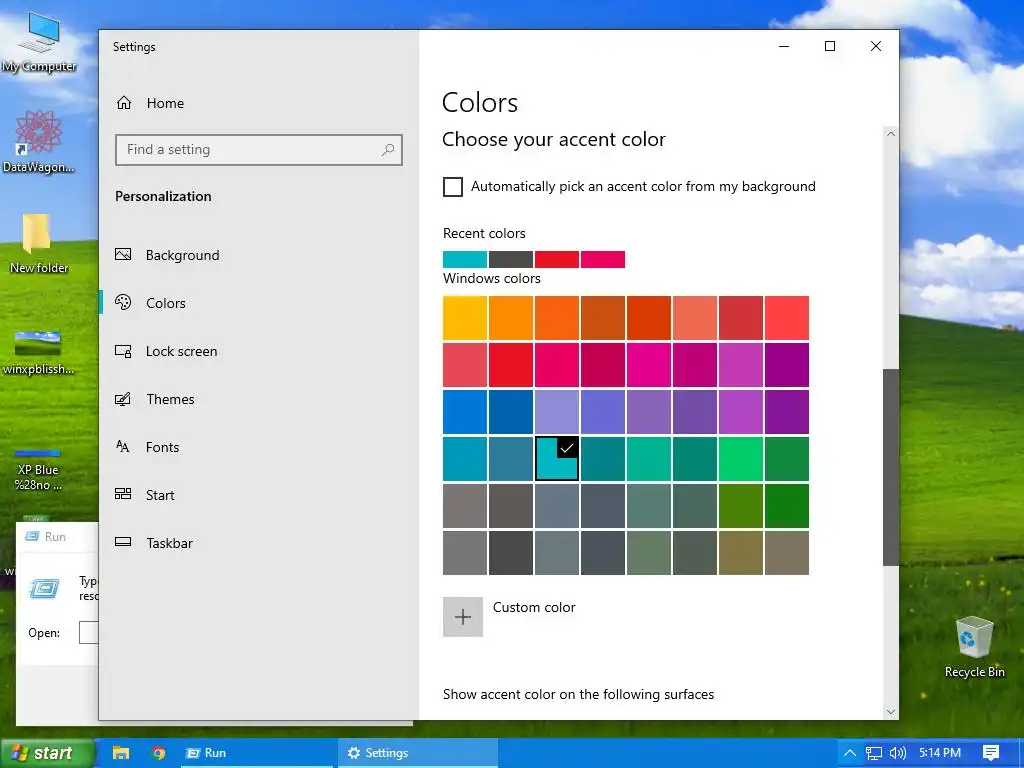
Task: Pick the teal recent color swatch
Action: (x=464, y=259)
